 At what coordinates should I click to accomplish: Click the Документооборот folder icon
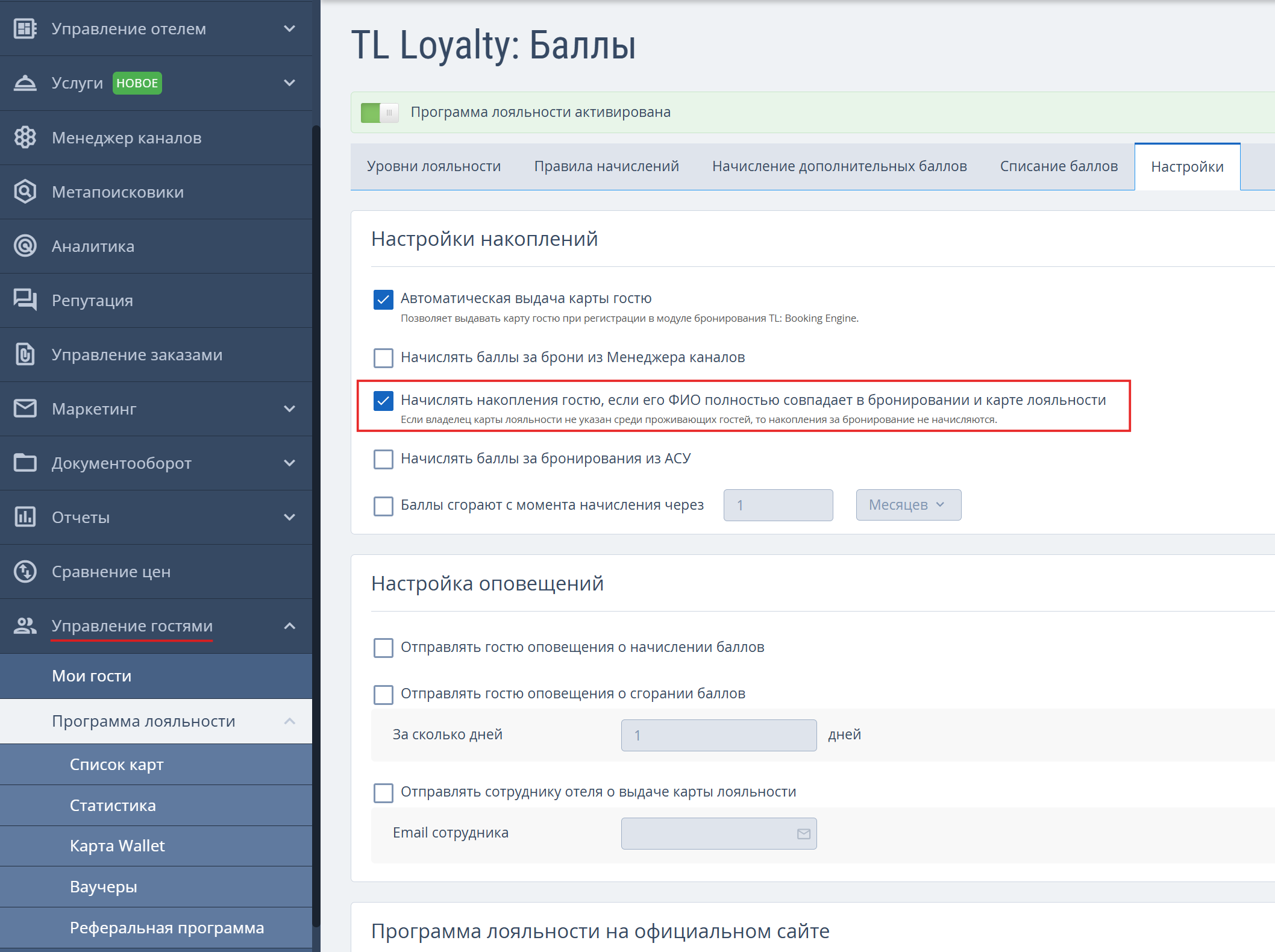(25, 463)
